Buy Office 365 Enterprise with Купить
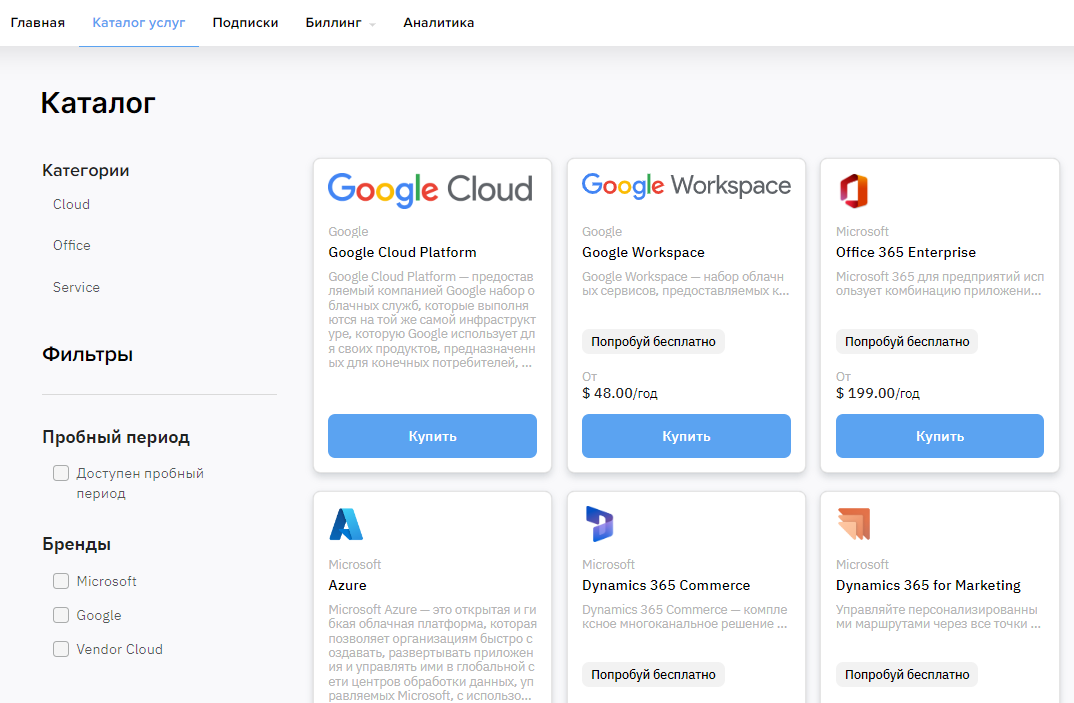Viewport: 1074px width, 703px height. 940,436
